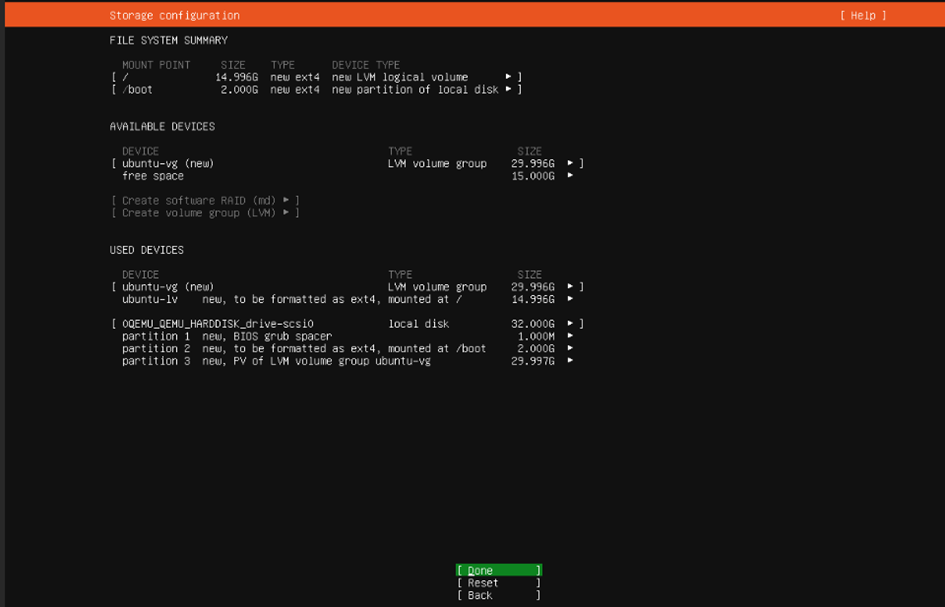Open the Help menu in header
The height and width of the screenshot is (607, 945).
pos(863,16)
